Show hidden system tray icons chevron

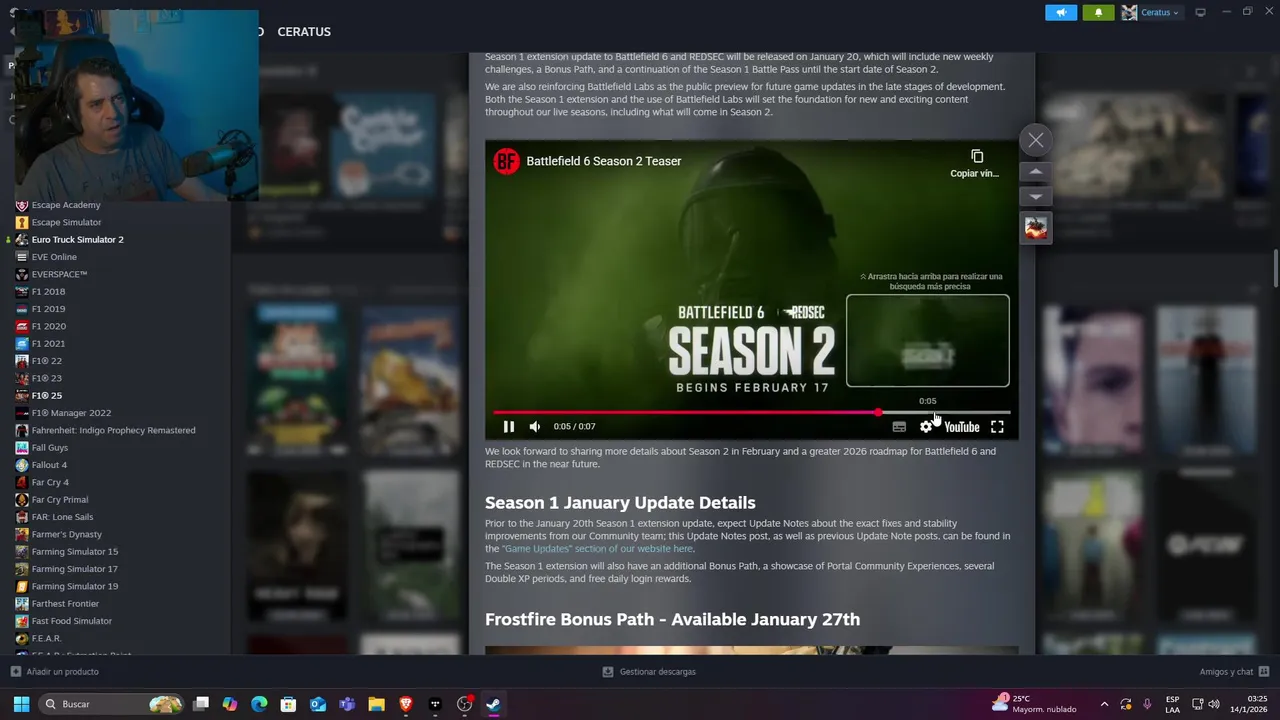coord(1104,704)
